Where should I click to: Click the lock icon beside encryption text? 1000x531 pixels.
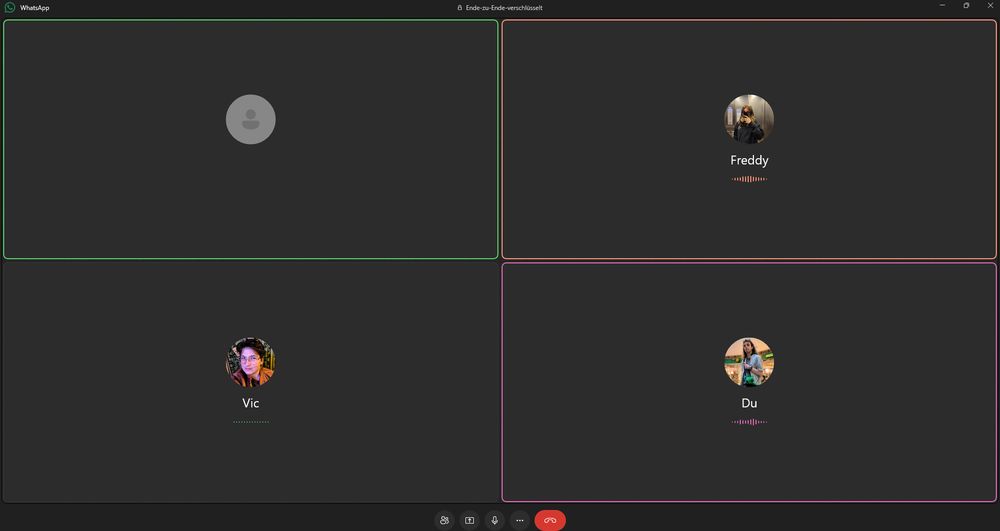(460, 8)
